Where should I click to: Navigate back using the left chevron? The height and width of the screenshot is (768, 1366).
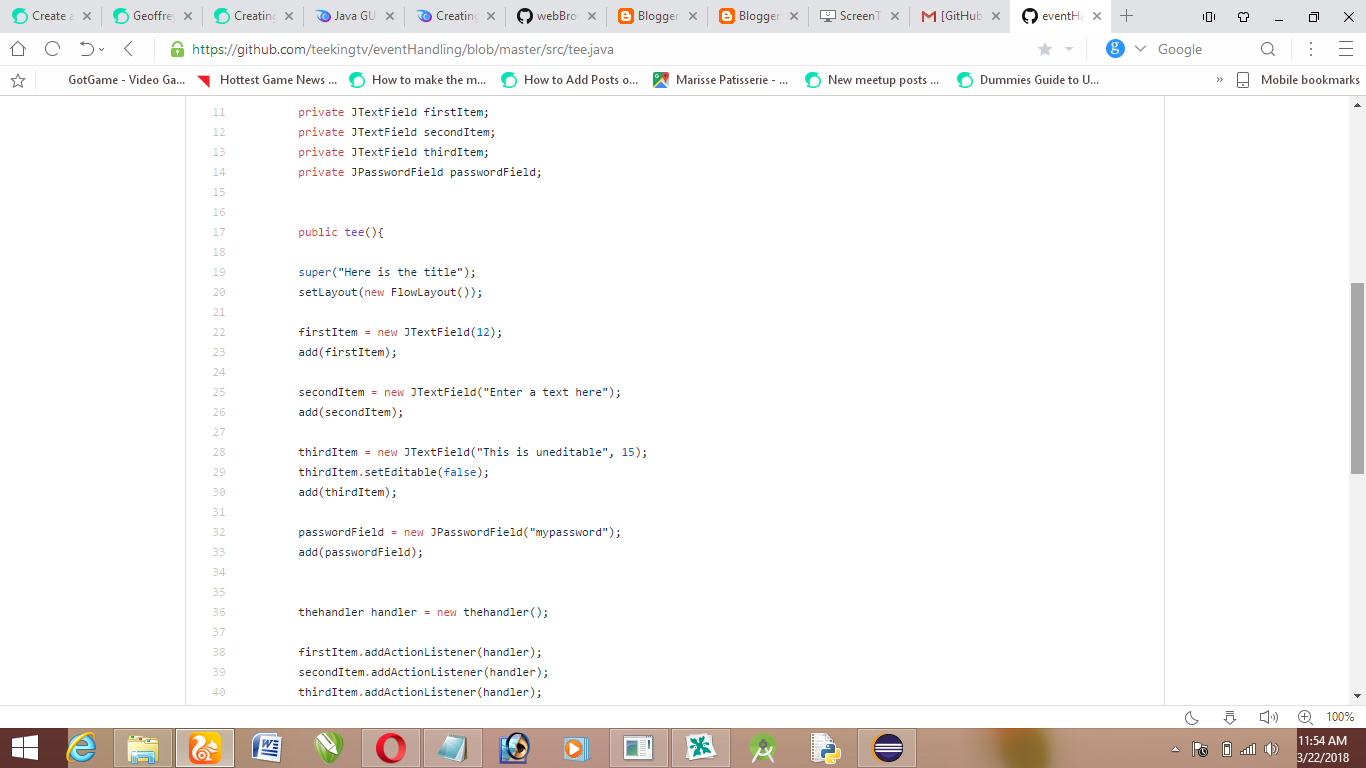pyautogui.click(x=128, y=49)
